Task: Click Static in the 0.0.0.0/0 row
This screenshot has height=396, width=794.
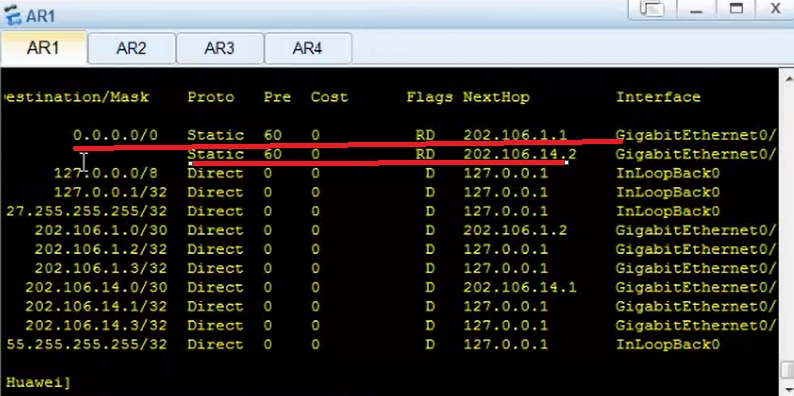Action: click(x=216, y=135)
